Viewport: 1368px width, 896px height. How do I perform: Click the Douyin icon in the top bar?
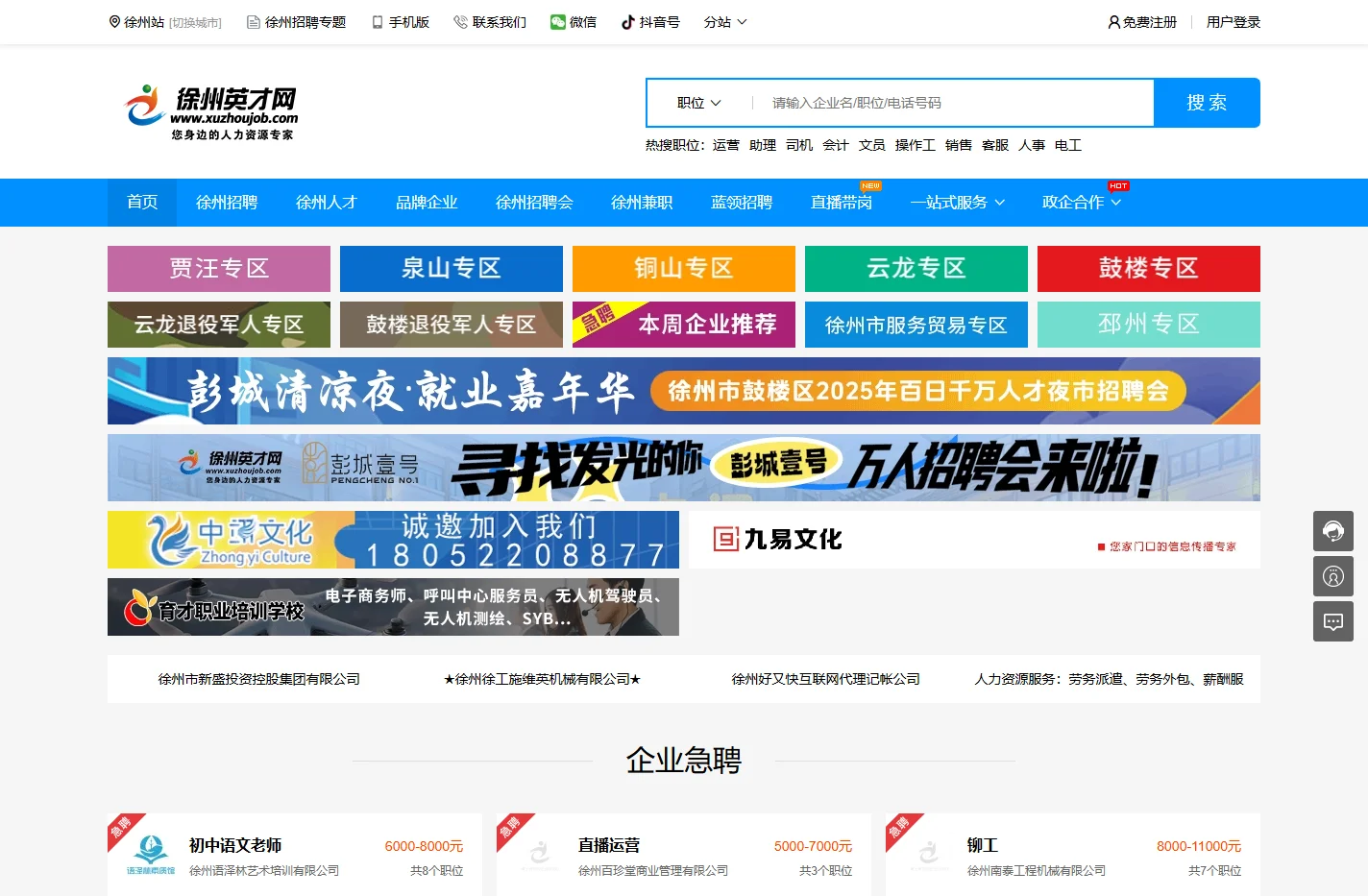(628, 22)
